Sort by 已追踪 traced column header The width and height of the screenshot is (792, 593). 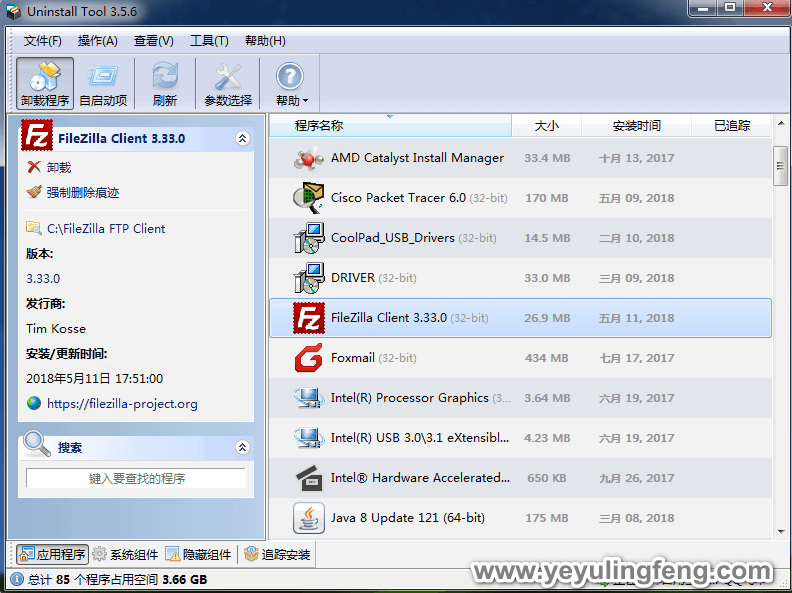(731, 125)
